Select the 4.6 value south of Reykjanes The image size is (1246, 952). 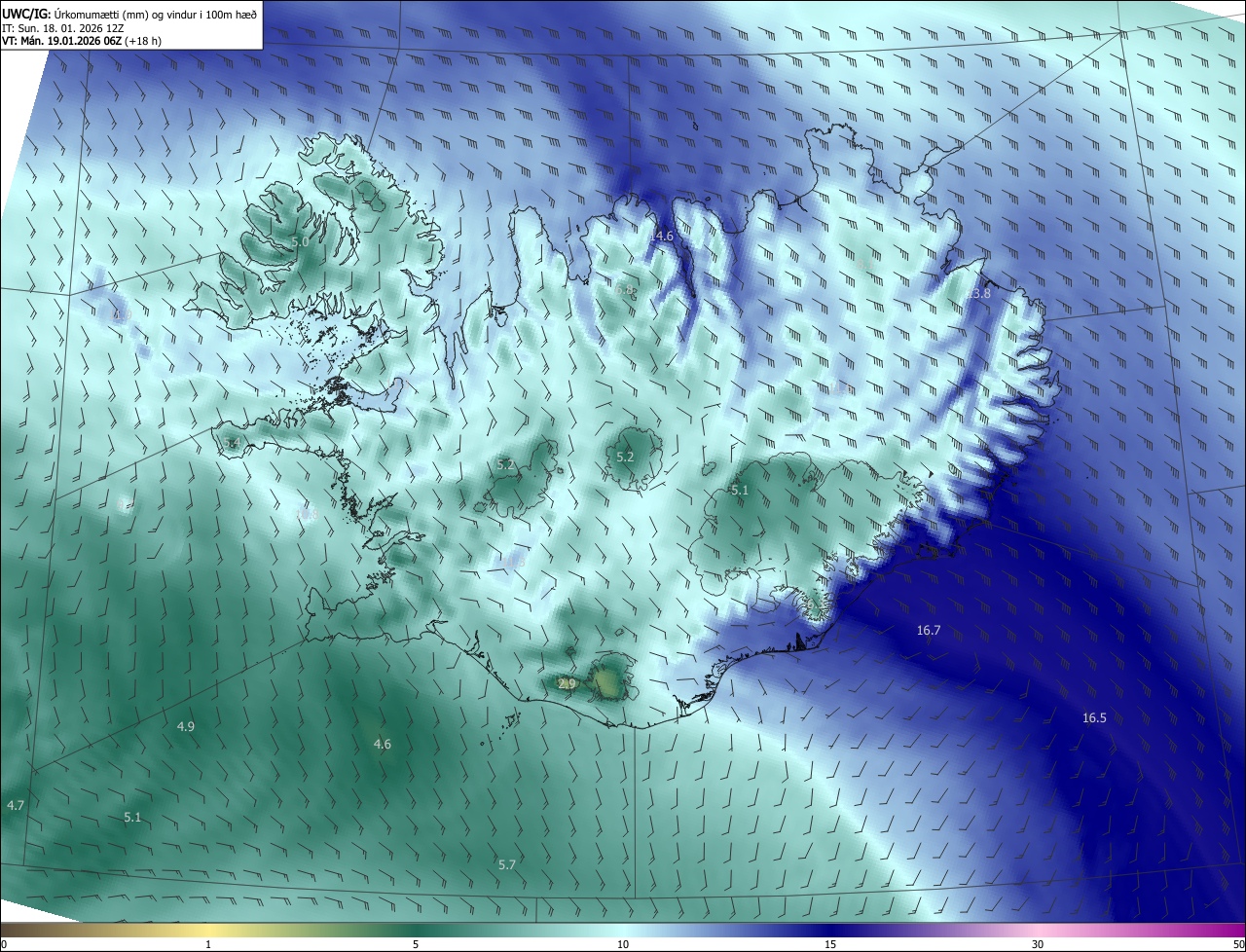click(x=382, y=744)
